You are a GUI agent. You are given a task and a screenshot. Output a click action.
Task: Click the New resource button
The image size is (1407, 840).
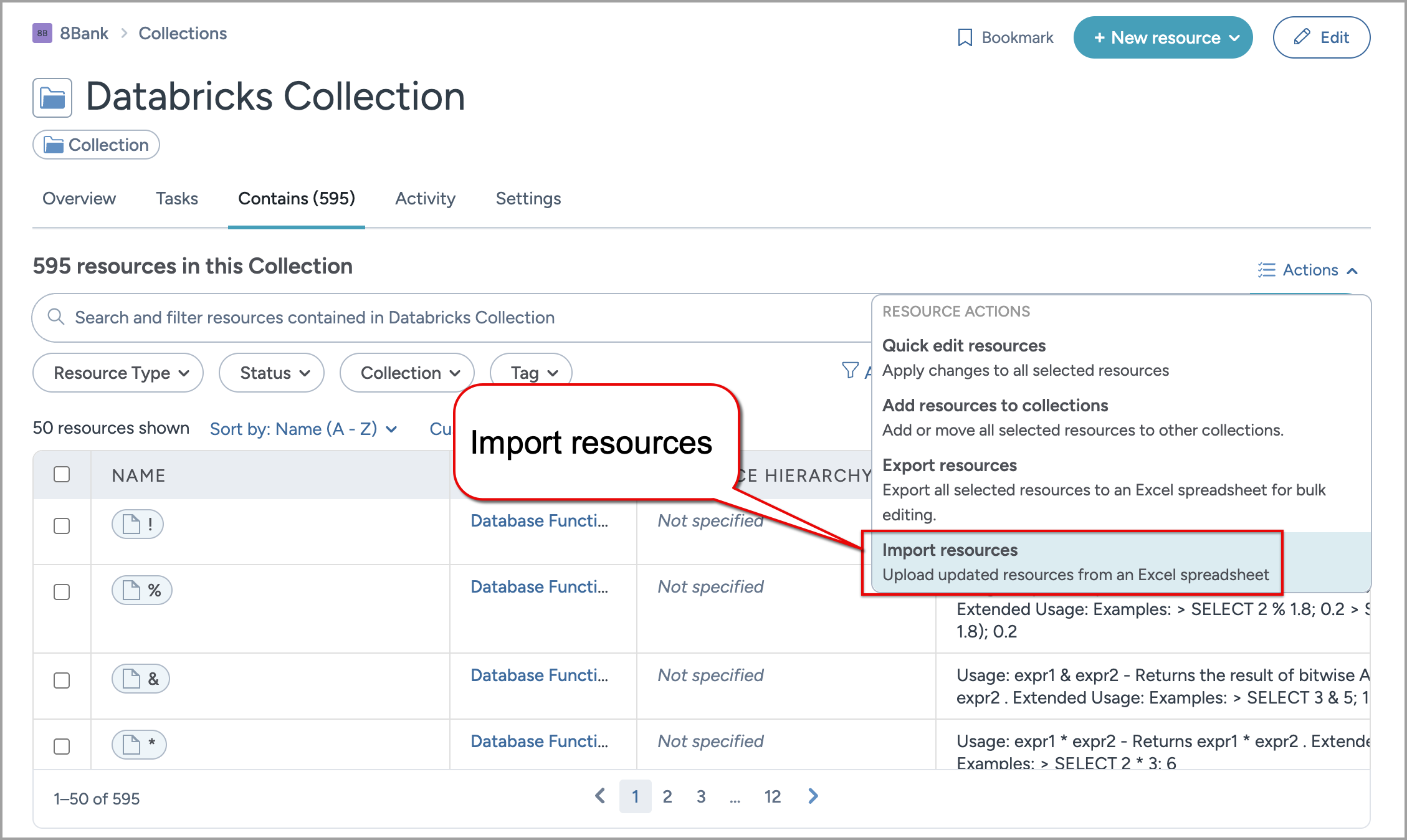tap(1162, 37)
